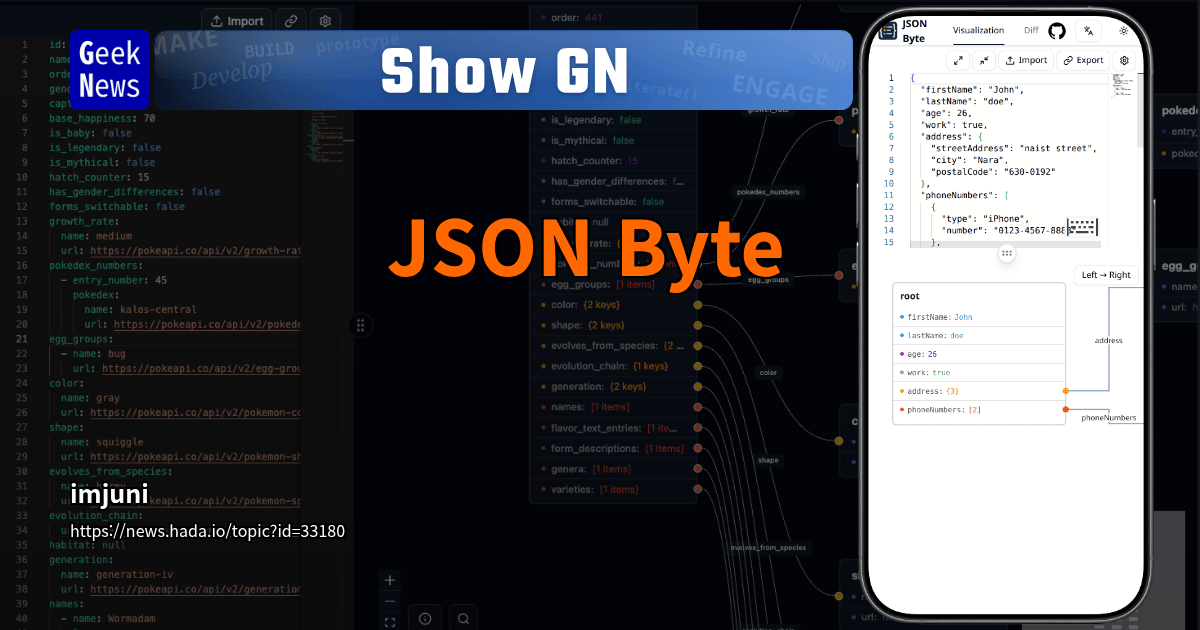Click imjuni author name

110,493
